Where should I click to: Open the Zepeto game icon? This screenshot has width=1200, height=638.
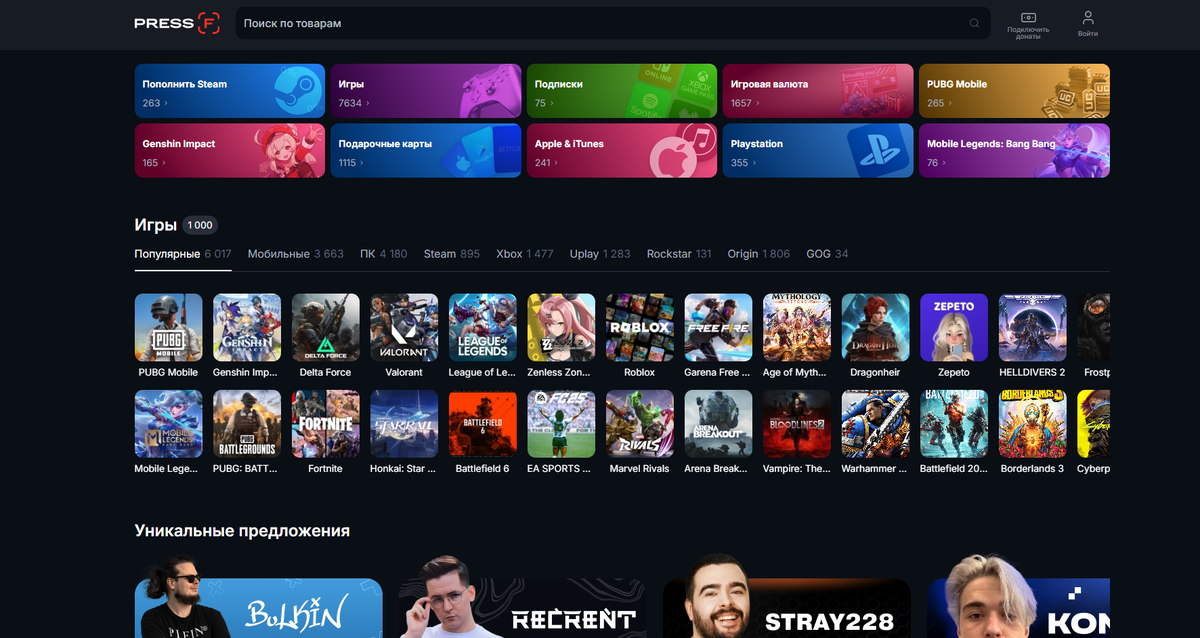(x=954, y=327)
